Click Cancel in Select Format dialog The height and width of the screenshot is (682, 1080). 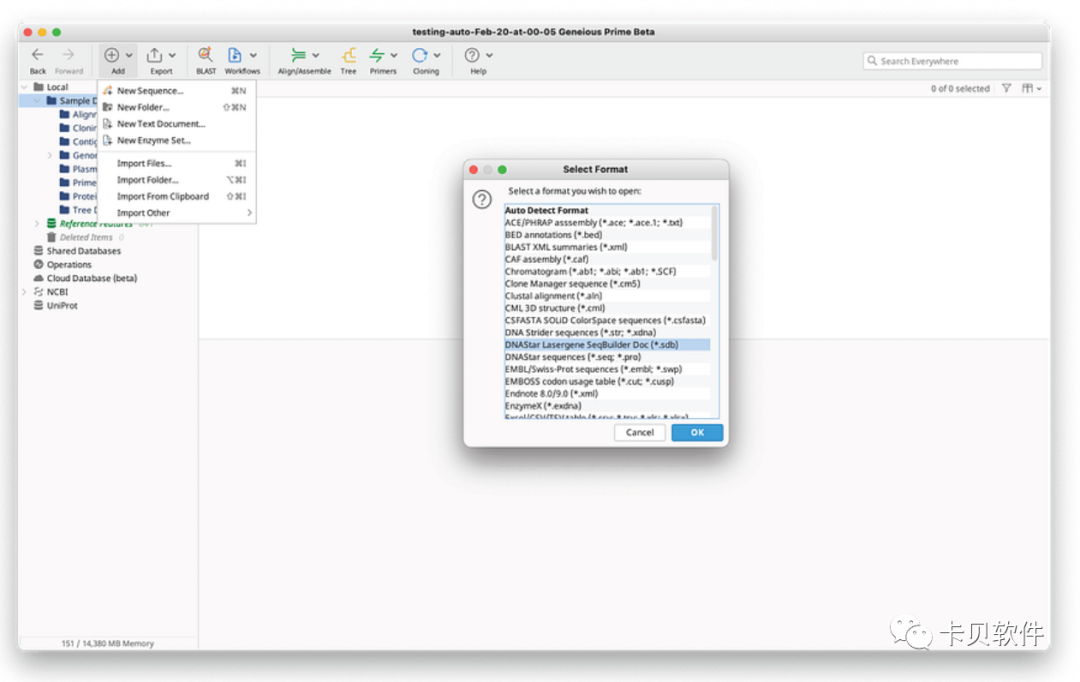[x=639, y=433]
